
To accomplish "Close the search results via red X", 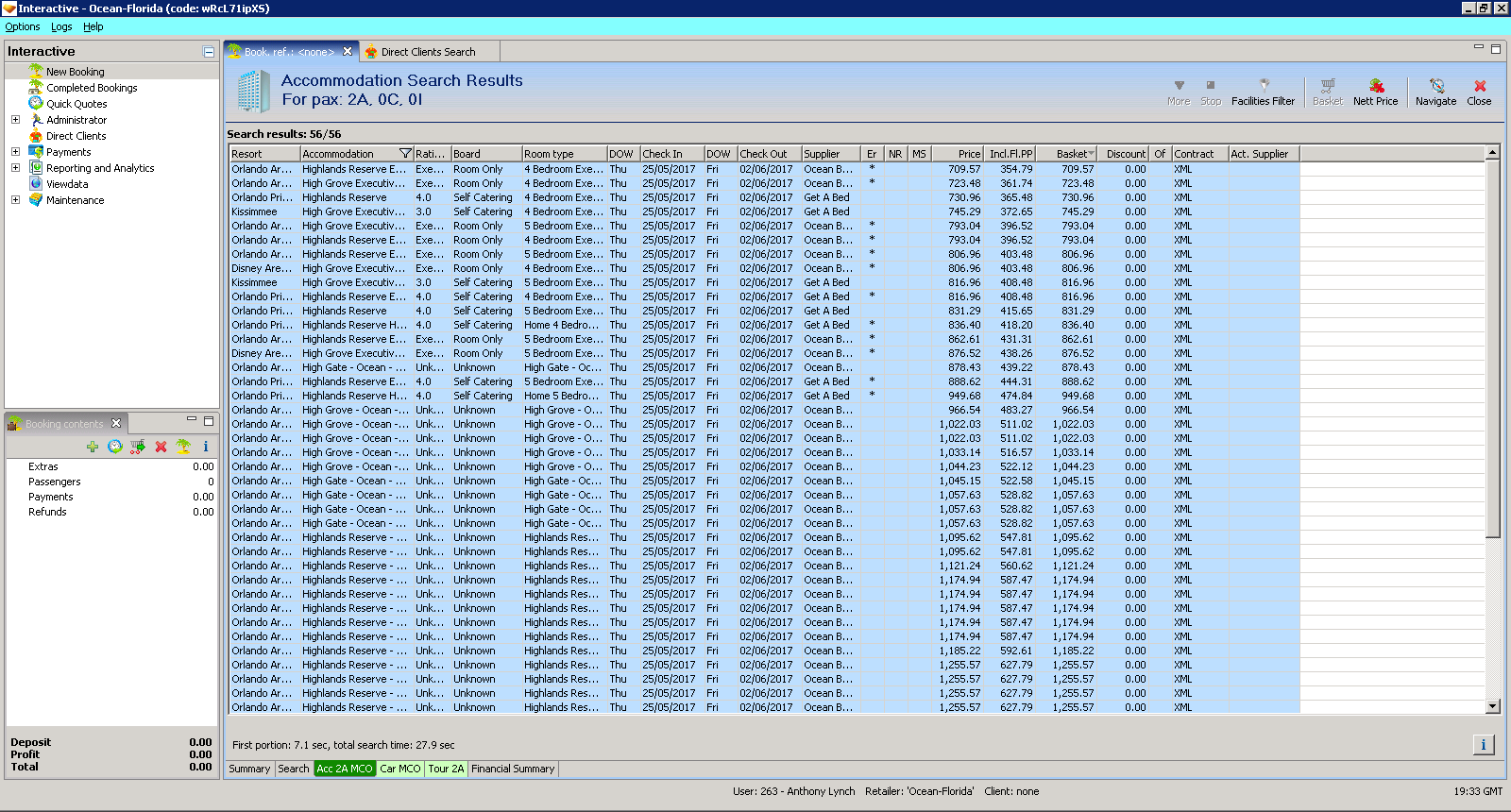I will tap(1479, 93).
